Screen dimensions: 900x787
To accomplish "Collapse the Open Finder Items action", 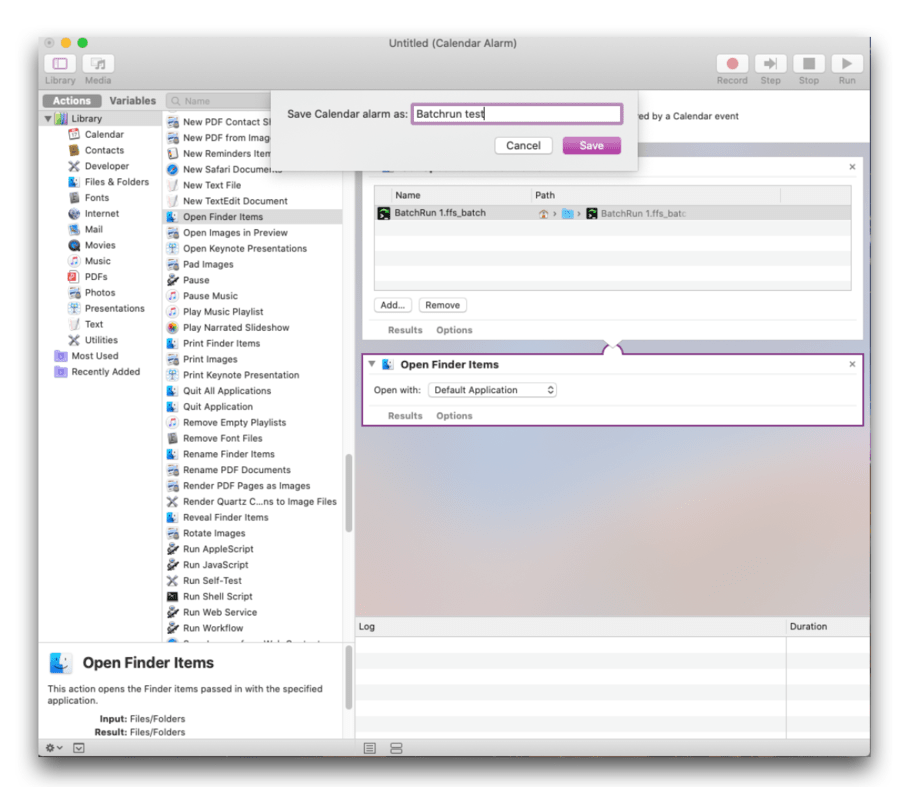I will pyautogui.click(x=372, y=364).
